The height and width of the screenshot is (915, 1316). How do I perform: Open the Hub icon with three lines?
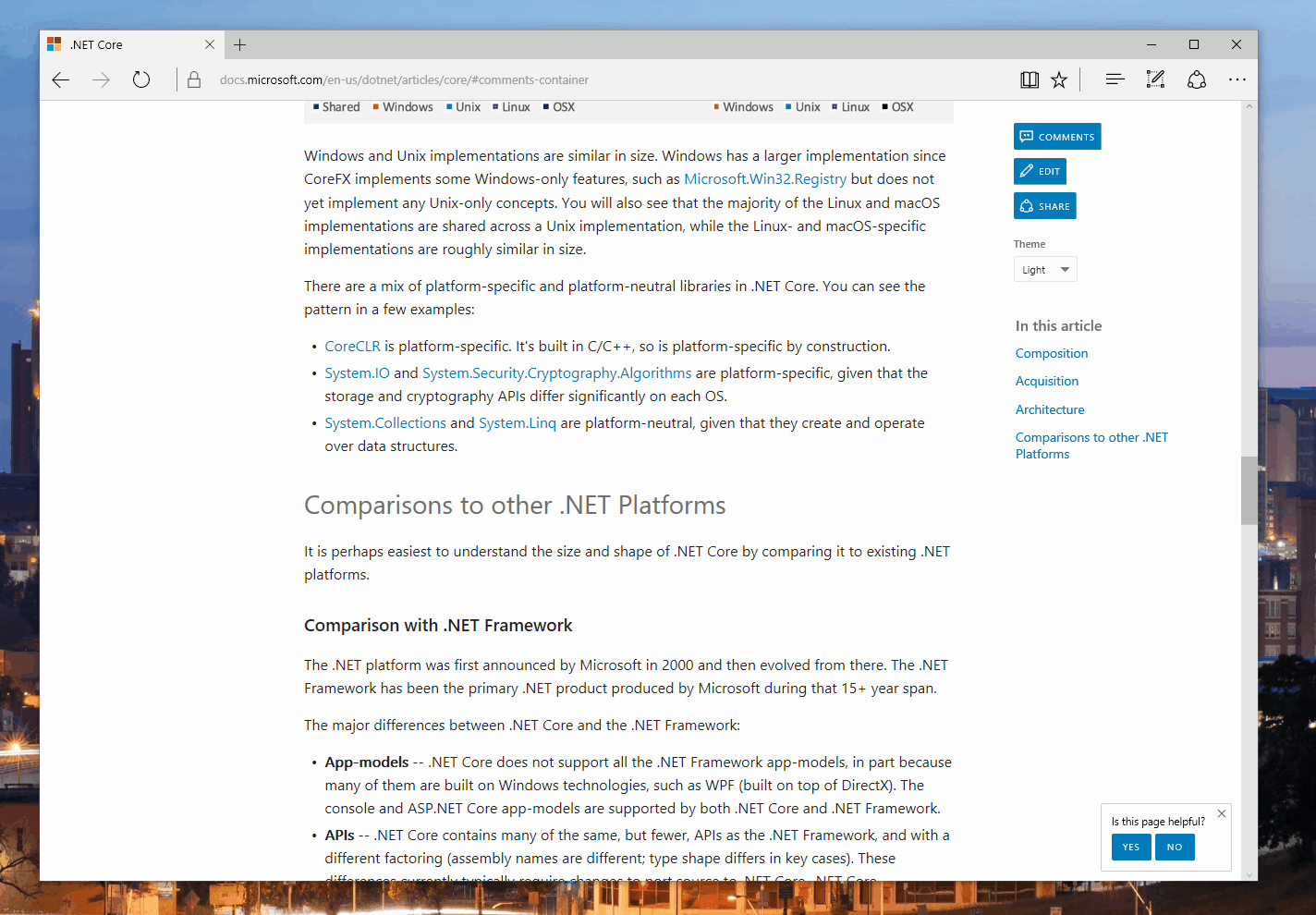click(1115, 80)
